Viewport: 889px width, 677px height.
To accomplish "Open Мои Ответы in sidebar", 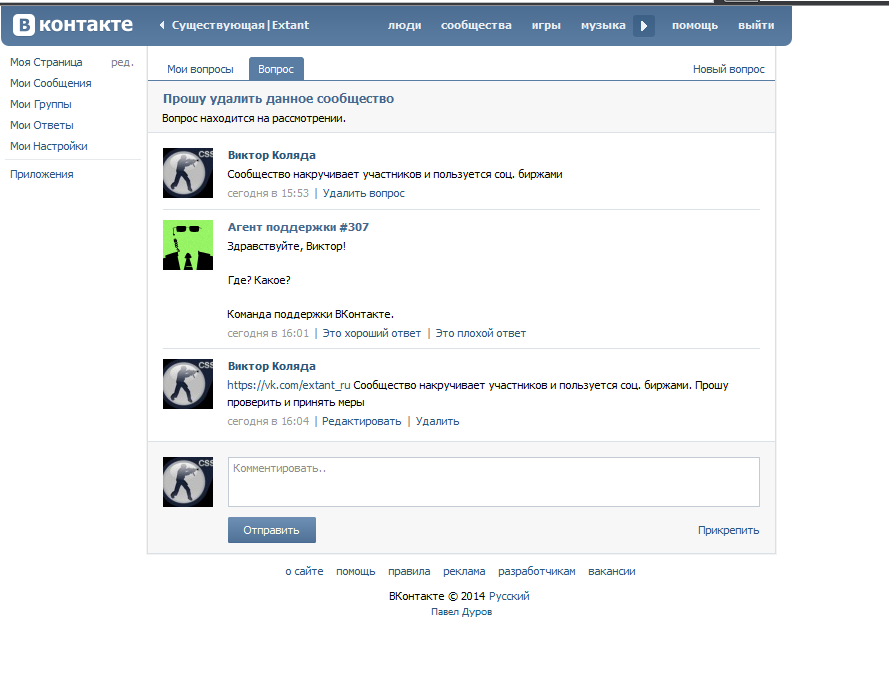I will 42,125.
